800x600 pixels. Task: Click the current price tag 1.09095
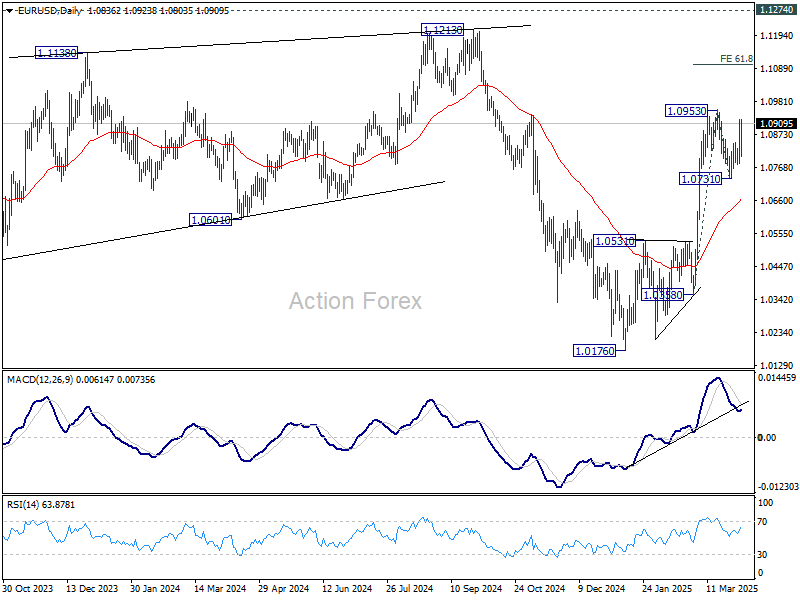tap(776, 123)
